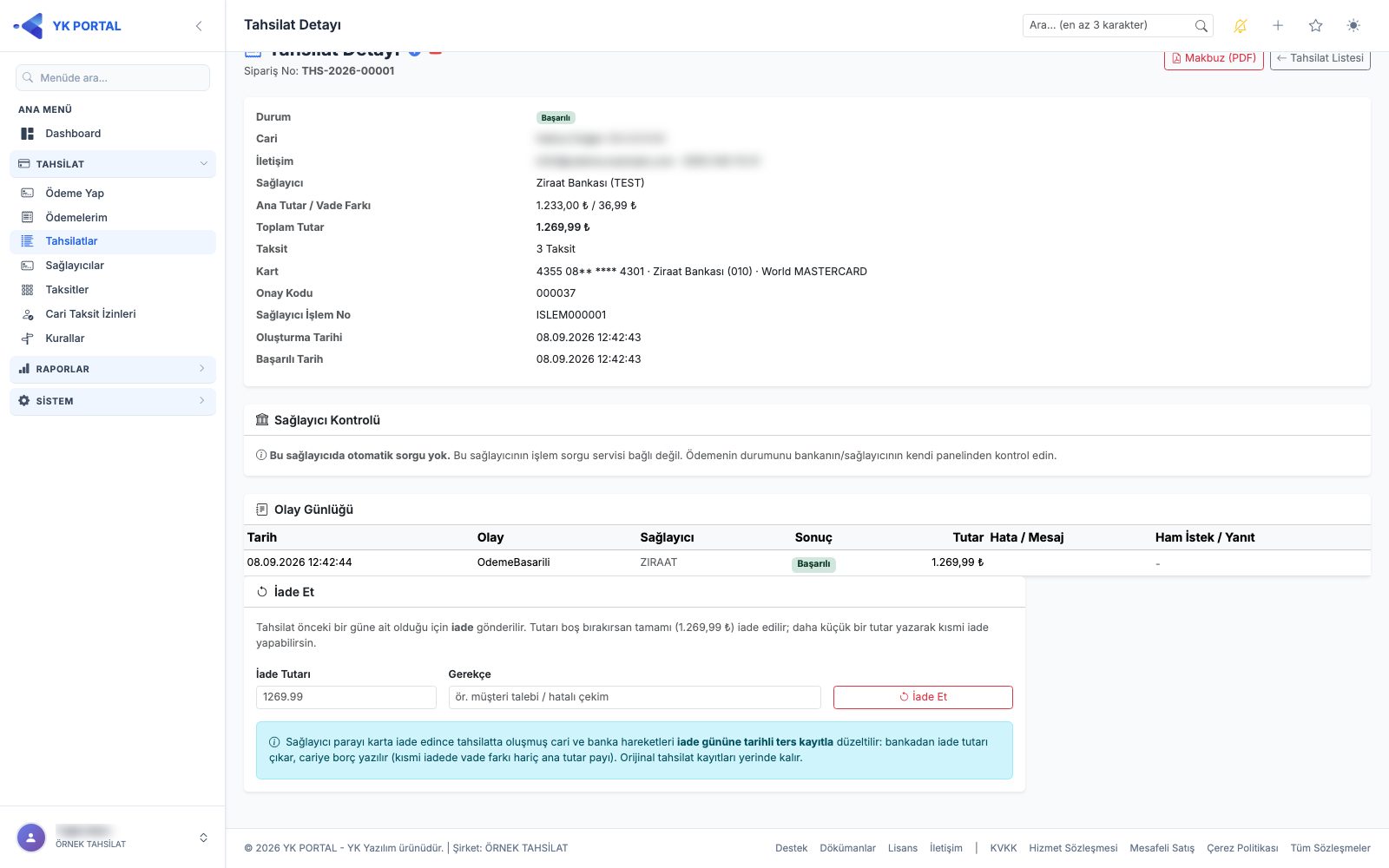Expand the RAPORLAR menu section
This screenshot has width=1389, height=868.
[113, 369]
